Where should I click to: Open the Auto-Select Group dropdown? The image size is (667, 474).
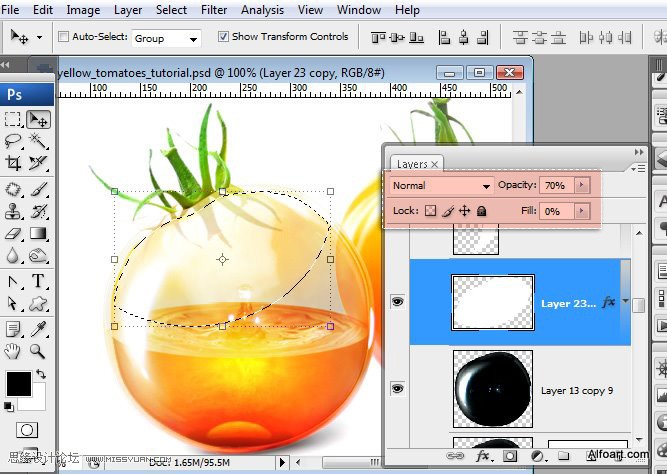pos(166,38)
